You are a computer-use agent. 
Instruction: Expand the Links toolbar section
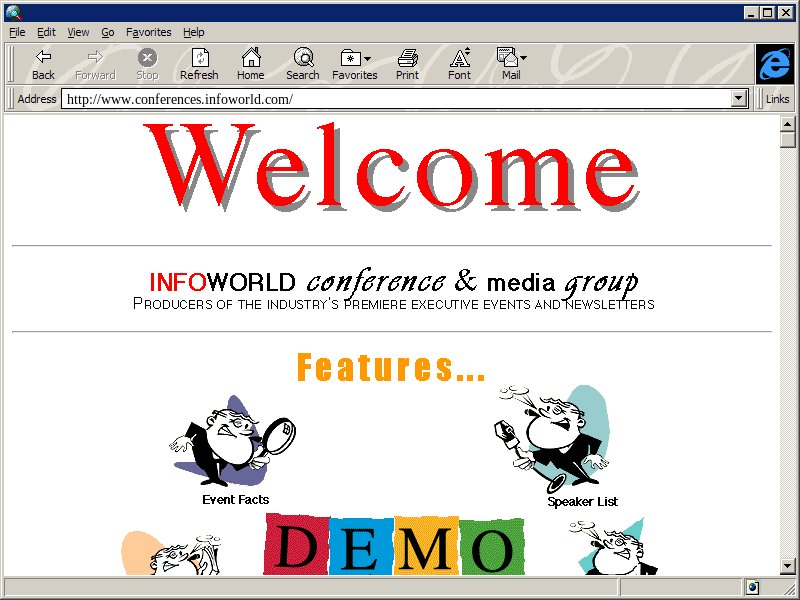(777, 99)
